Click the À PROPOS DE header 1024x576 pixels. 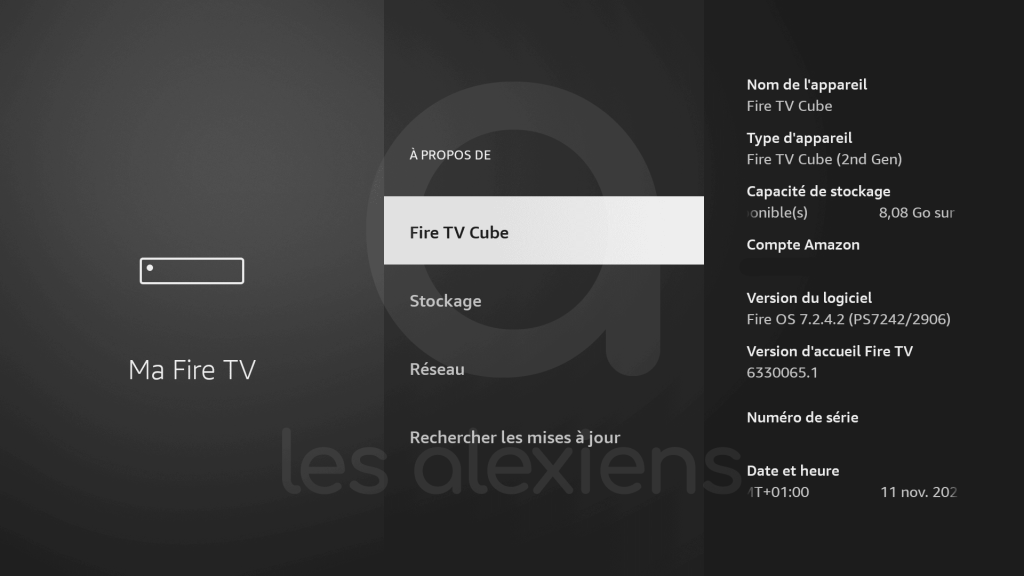pyautogui.click(x=450, y=155)
